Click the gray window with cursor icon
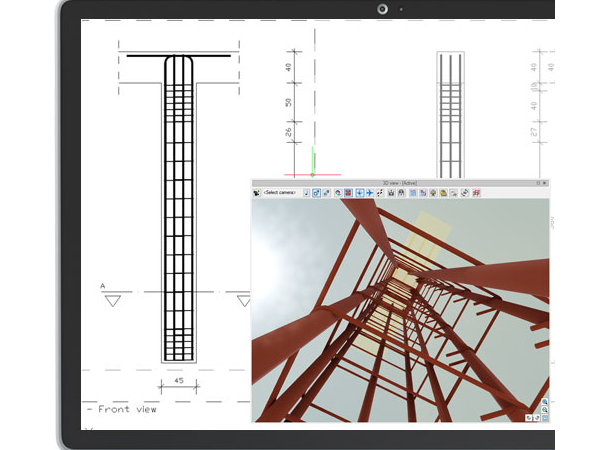The height and width of the screenshot is (450, 600). pyautogui.click(x=453, y=193)
